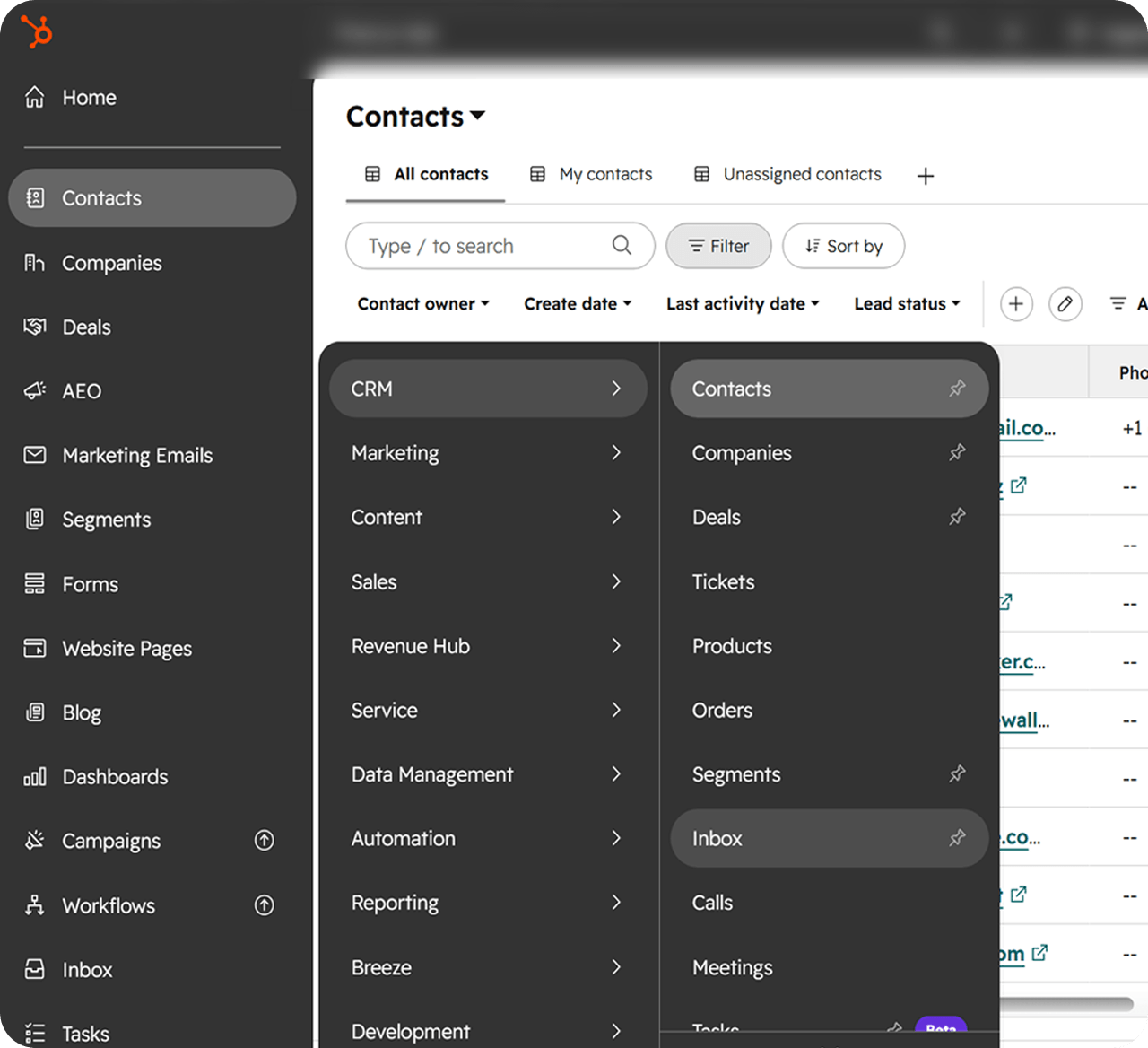
Task: Click the +1 phone number cell
Action: pos(1132,428)
